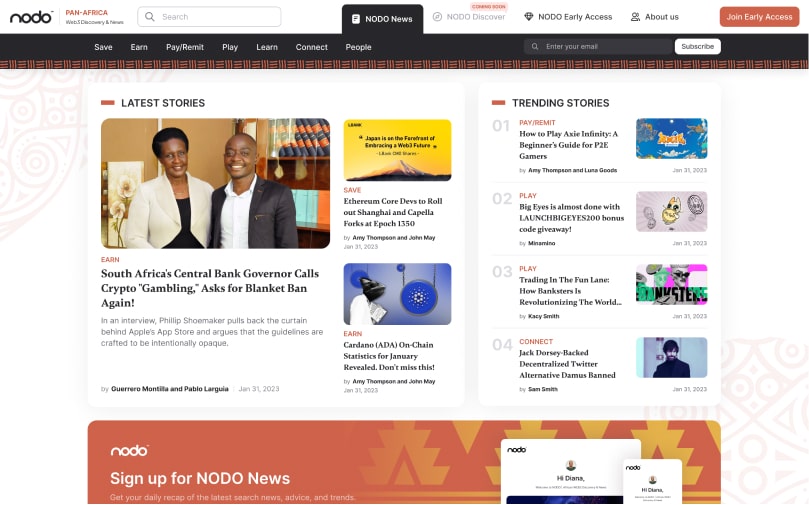Click the NODO Discover compass icon
This screenshot has height=505, width=809.
tap(437, 17)
